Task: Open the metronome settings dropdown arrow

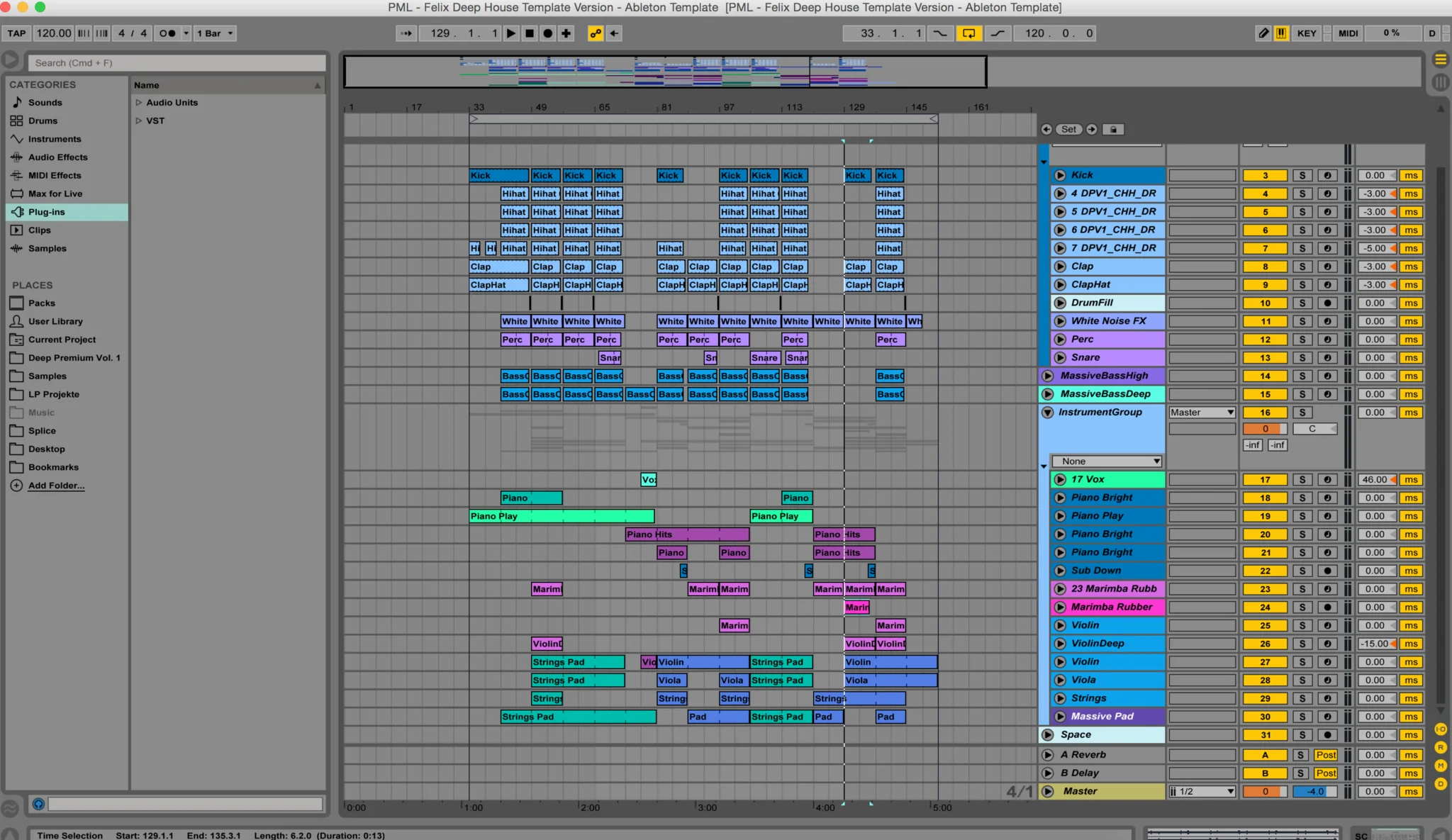Action: 186,33
